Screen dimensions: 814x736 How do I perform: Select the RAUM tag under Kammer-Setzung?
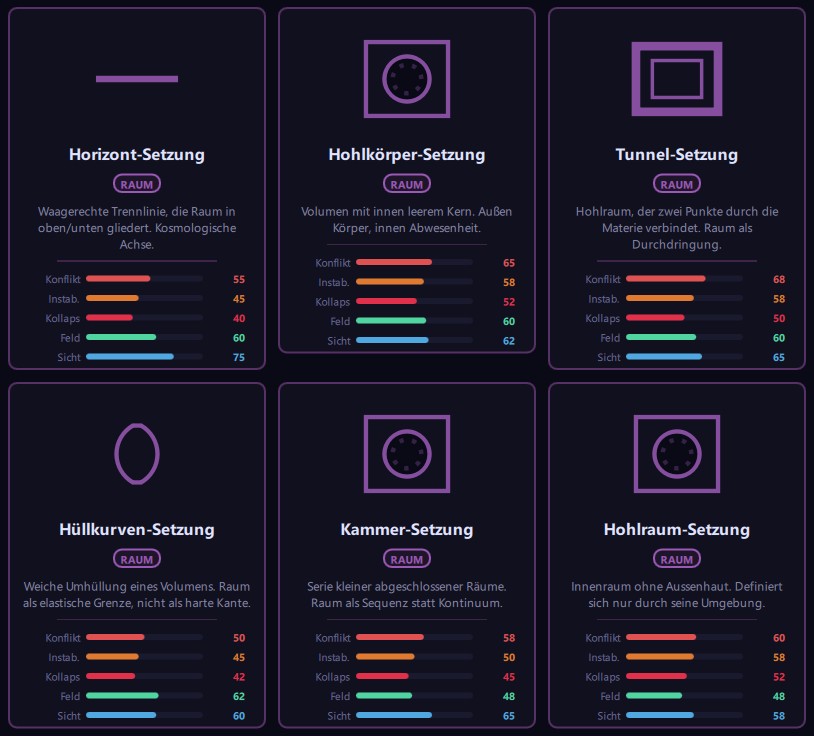click(x=406, y=559)
